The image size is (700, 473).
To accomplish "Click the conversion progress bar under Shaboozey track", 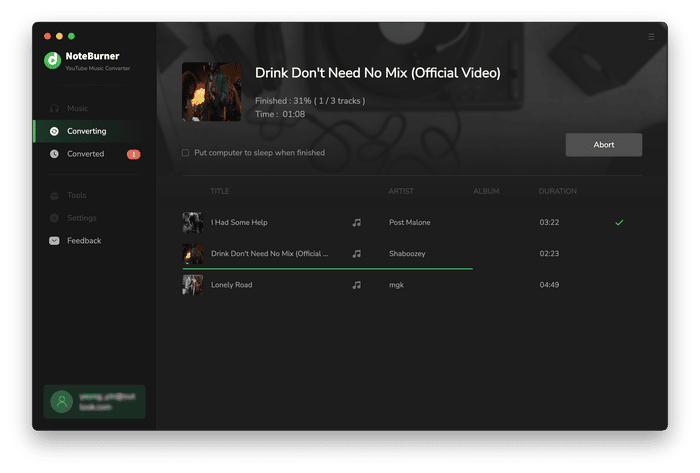I will click(328, 269).
